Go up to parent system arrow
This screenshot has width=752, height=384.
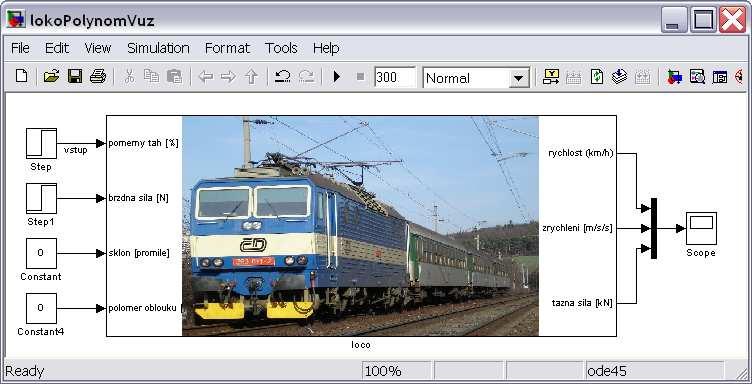click(x=251, y=77)
